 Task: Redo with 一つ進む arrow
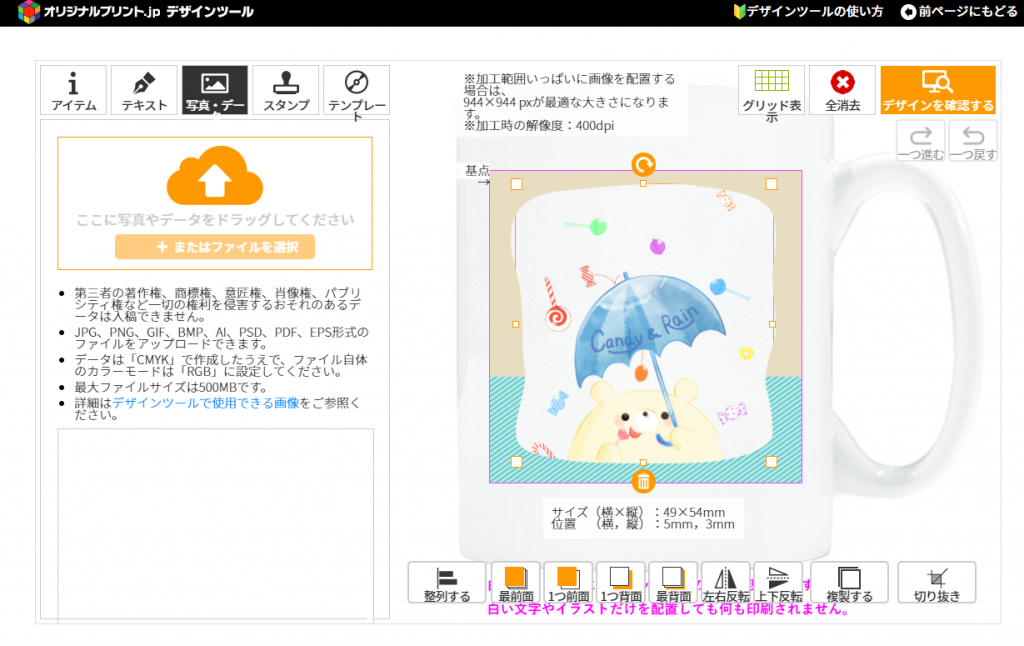pos(920,141)
